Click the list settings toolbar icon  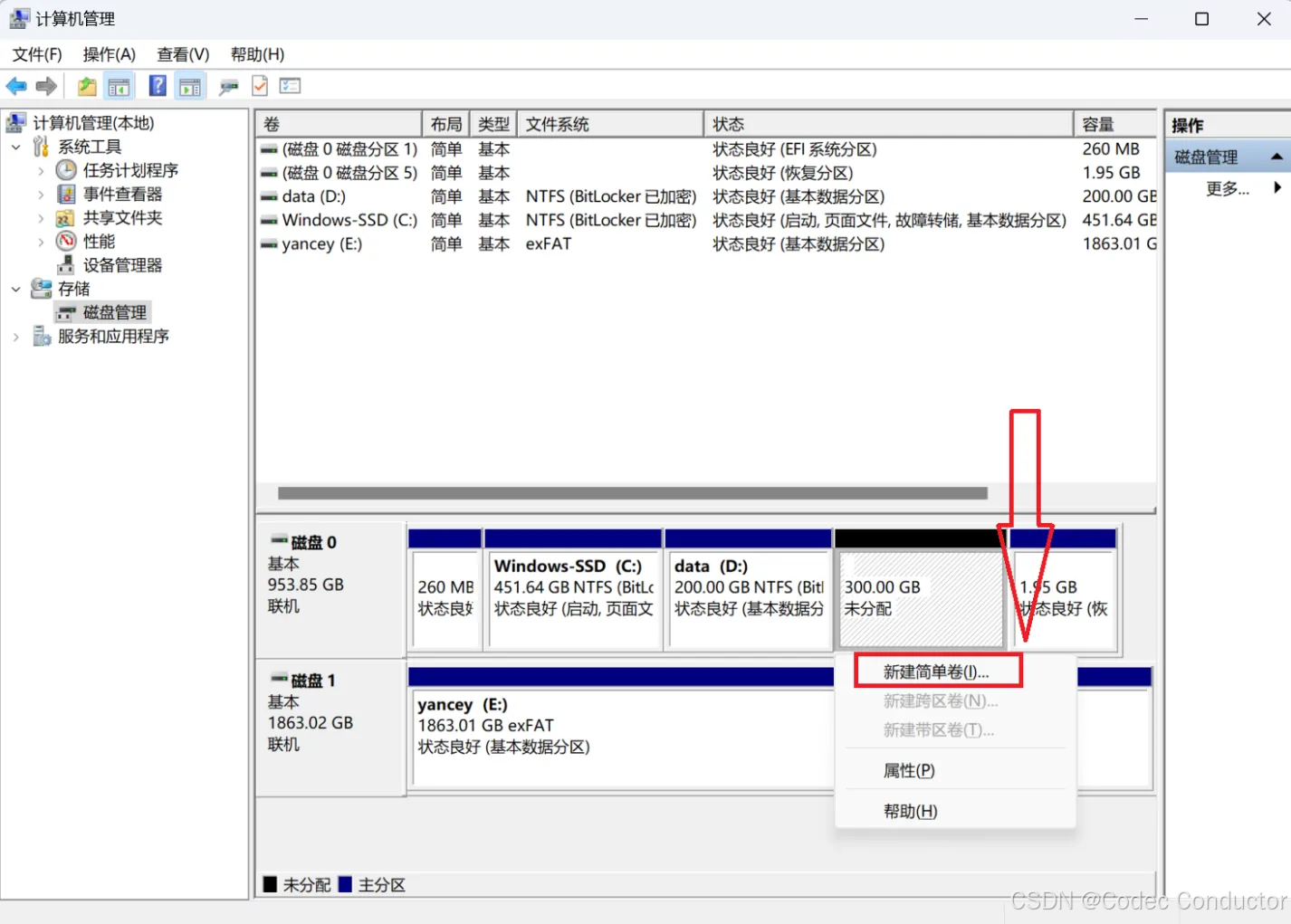pyautogui.click(x=291, y=86)
